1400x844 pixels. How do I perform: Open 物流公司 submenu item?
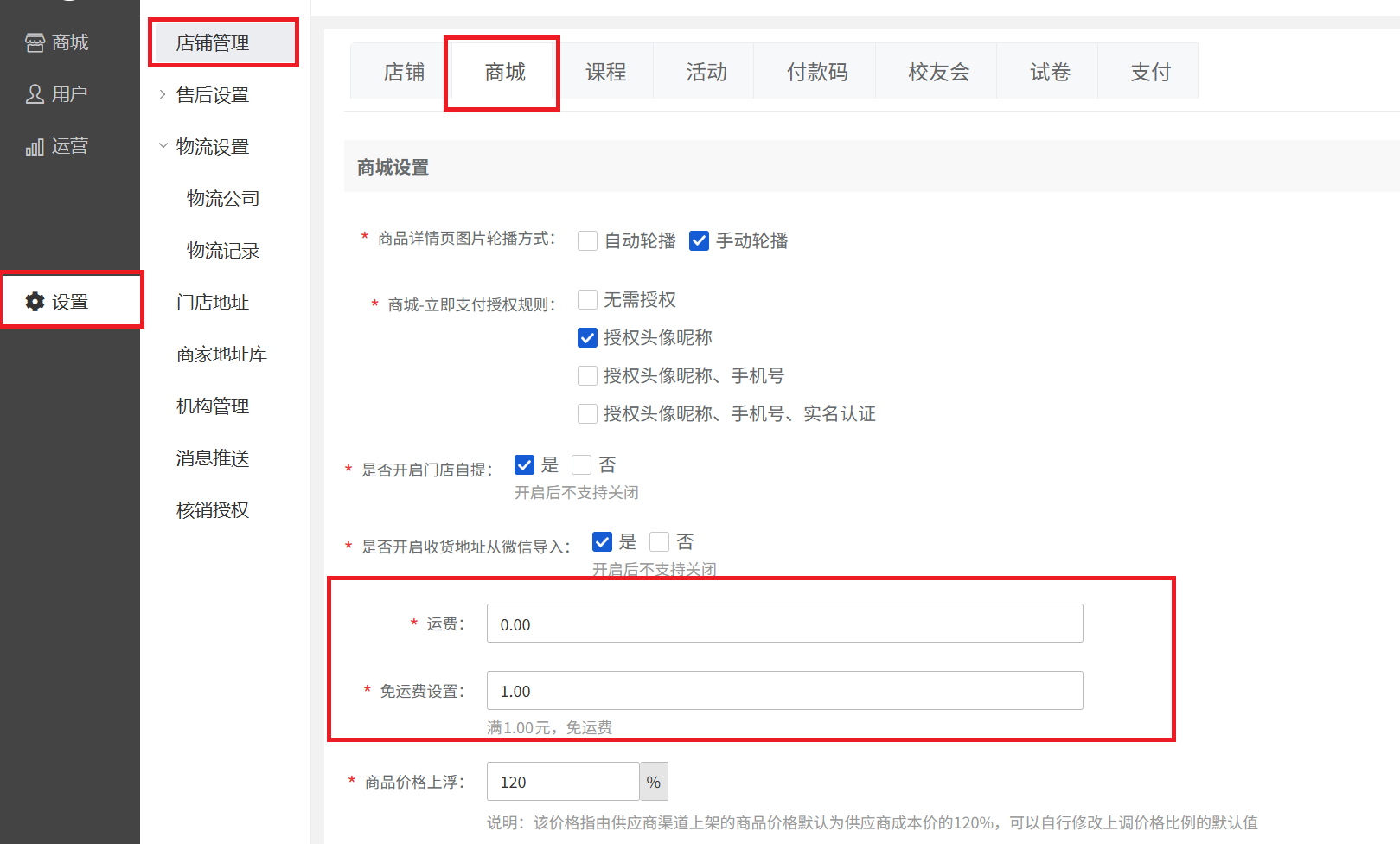click(x=223, y=199)
